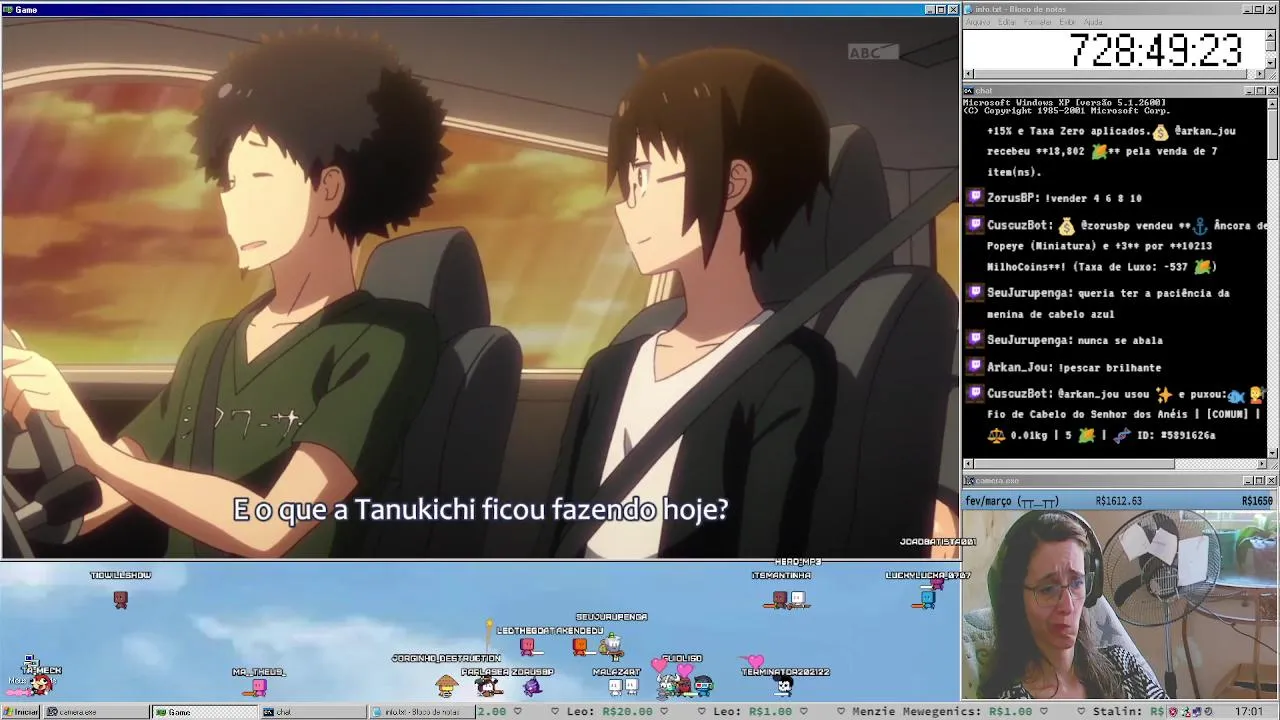This screenshot has width=1280, height=720.
Task: Click the chat horizontal scrollbar thumb
Action: click(x=1074, y=464)
